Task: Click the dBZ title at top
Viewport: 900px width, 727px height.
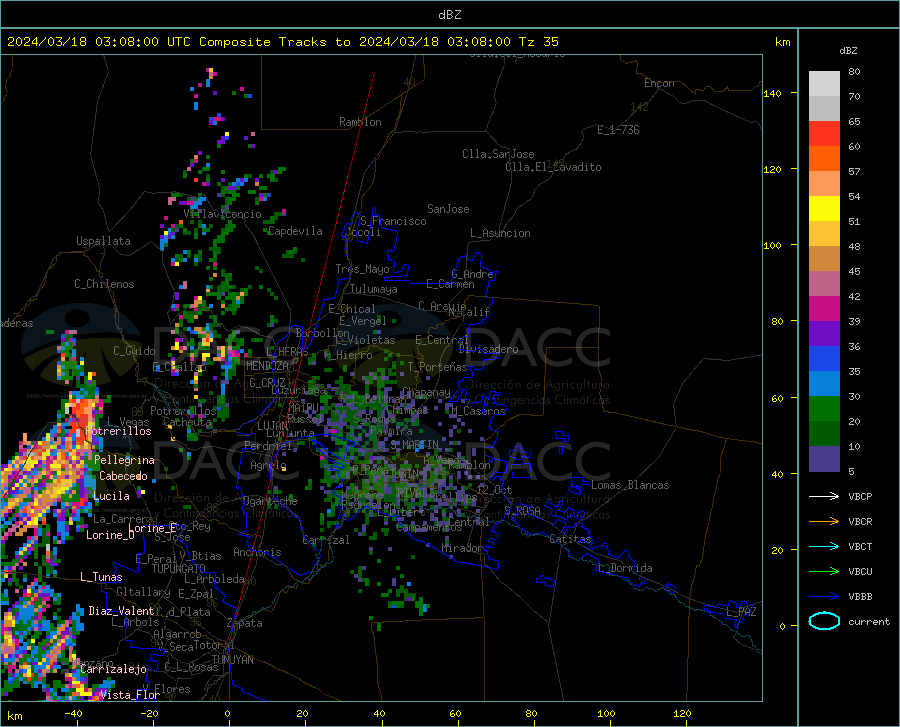Action: (449, 15)
